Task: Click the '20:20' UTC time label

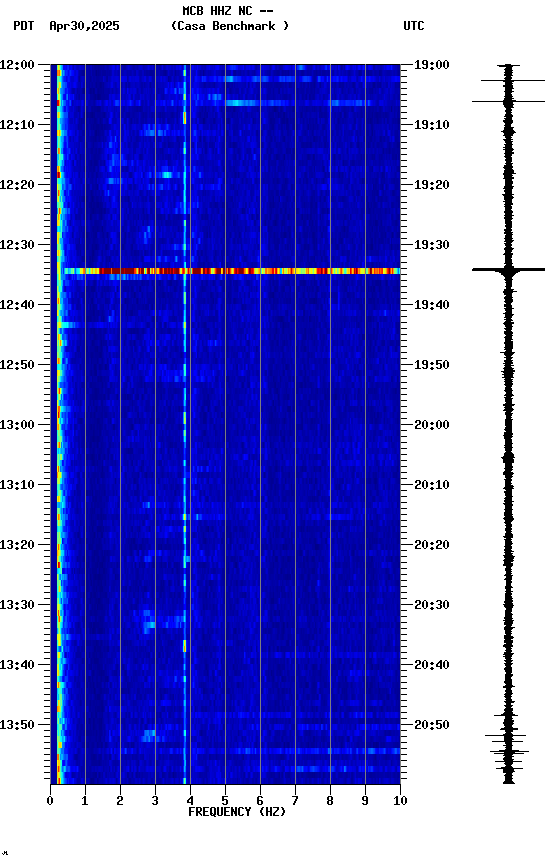Action: 432,546
